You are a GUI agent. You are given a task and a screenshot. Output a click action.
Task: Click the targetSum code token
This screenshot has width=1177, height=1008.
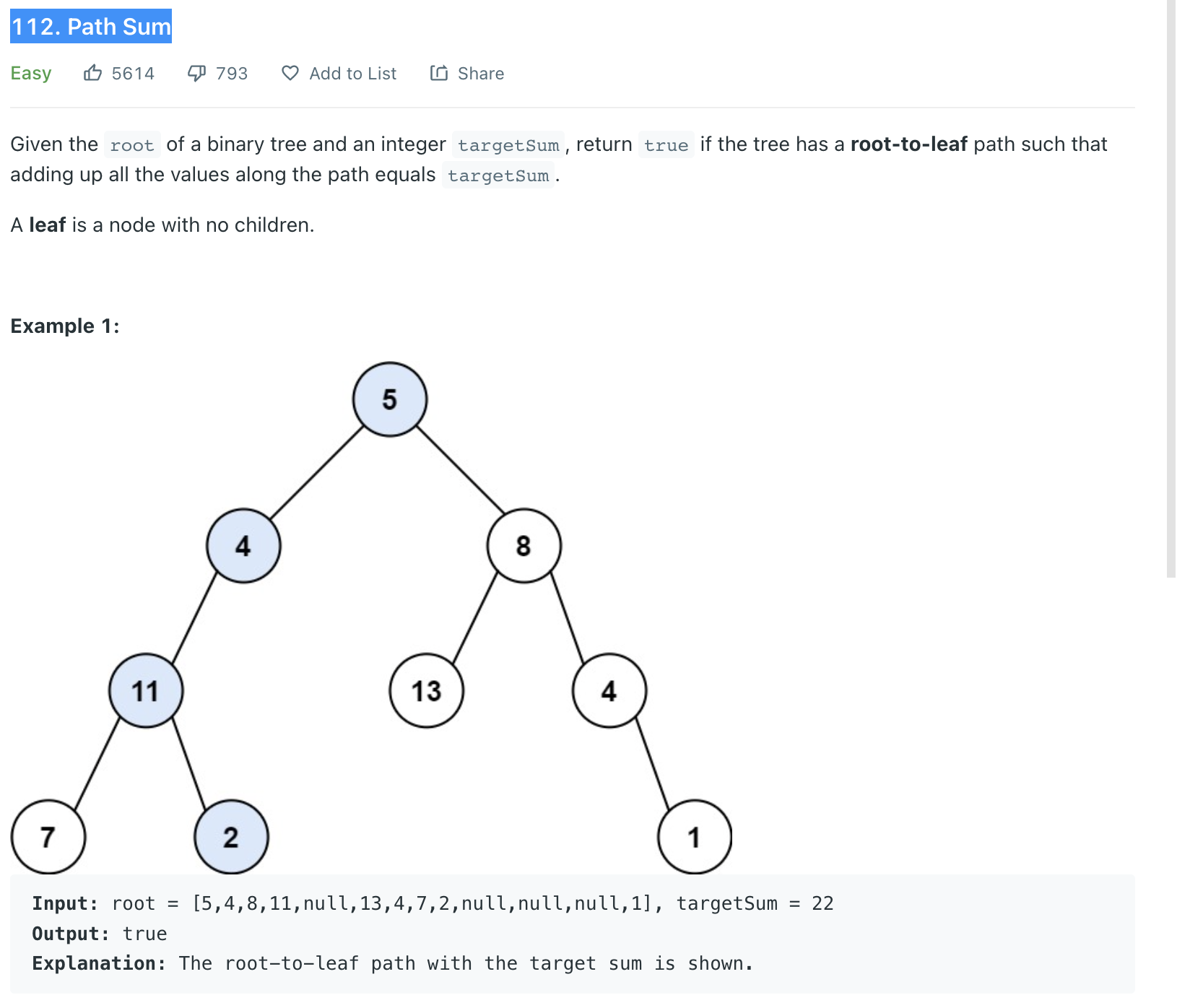point(508,145)
